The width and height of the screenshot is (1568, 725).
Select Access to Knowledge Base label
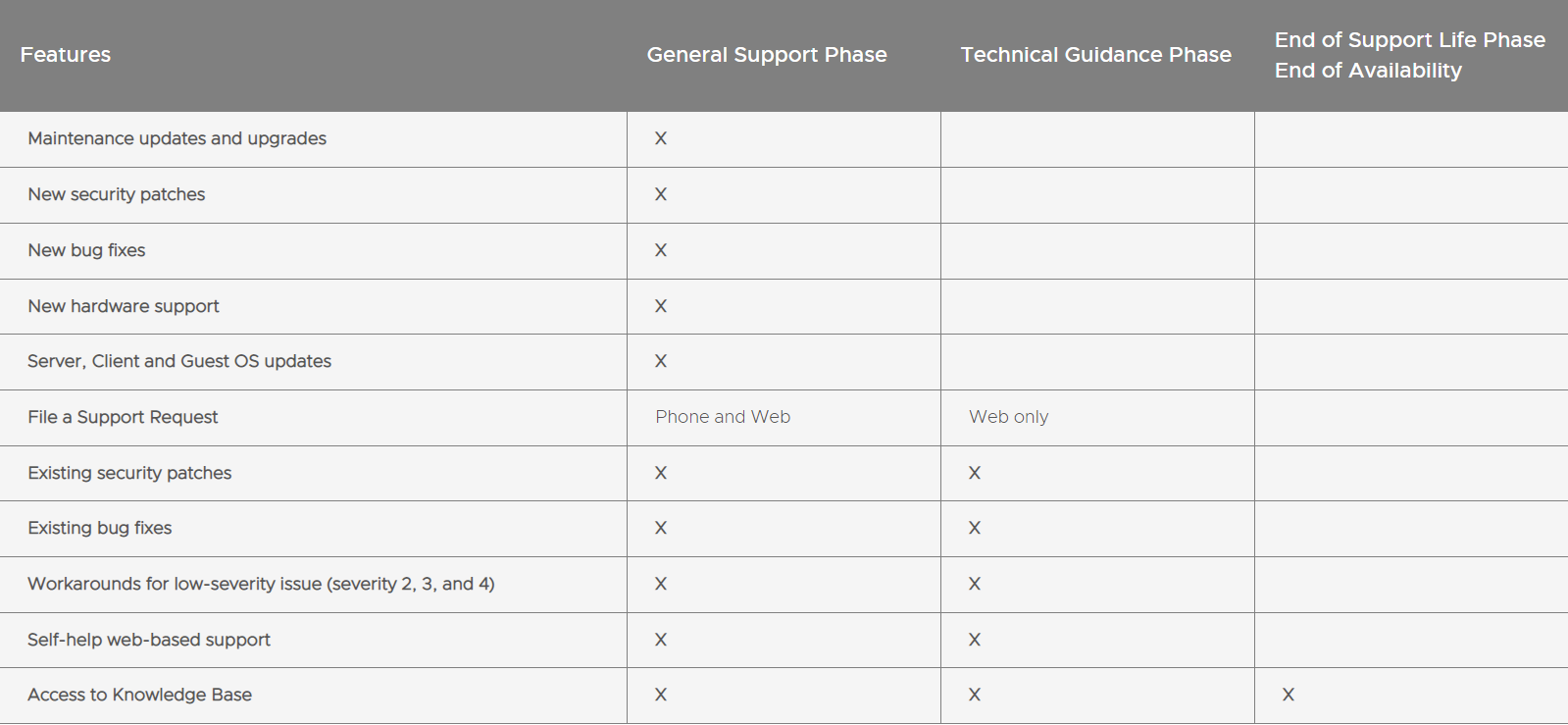tap(139, 695)
